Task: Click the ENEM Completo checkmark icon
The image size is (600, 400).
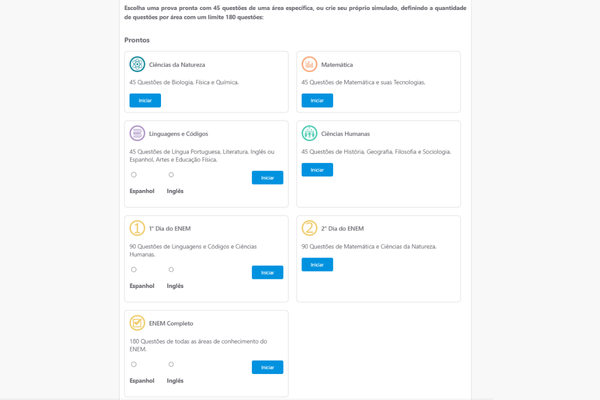Action: (137, 323)
